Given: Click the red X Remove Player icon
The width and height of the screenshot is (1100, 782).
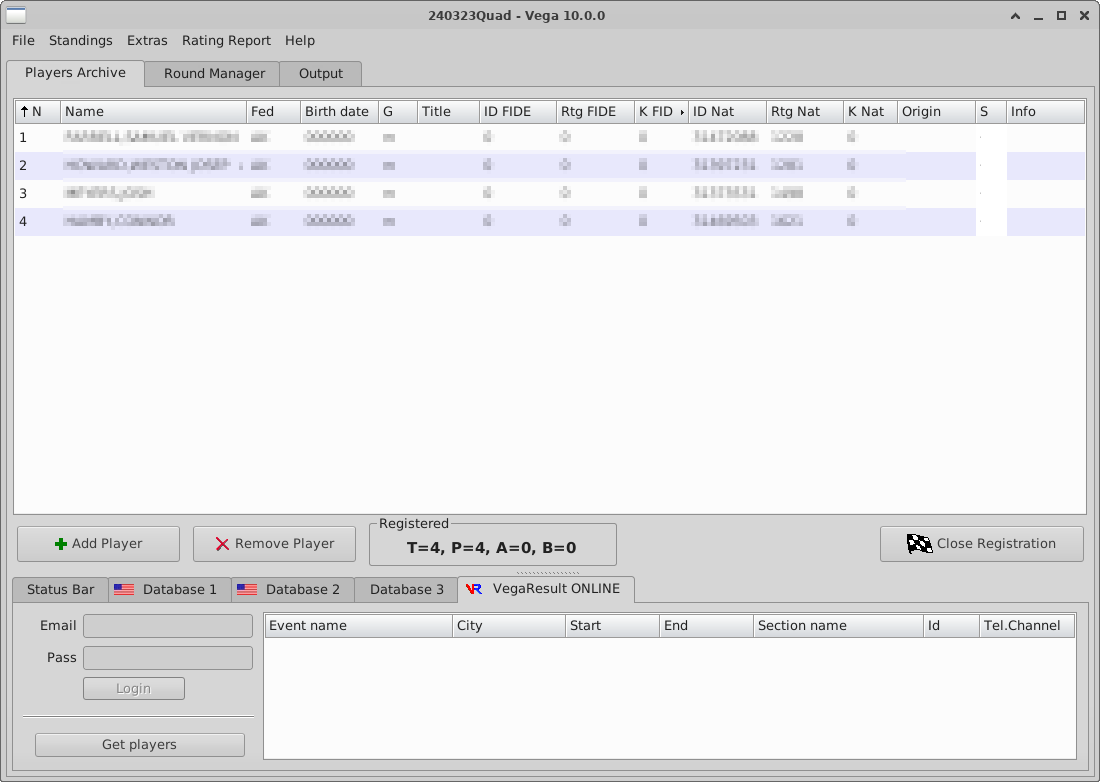Looking at the screenshot, I should pyautogui.click(x=222, y=544).
